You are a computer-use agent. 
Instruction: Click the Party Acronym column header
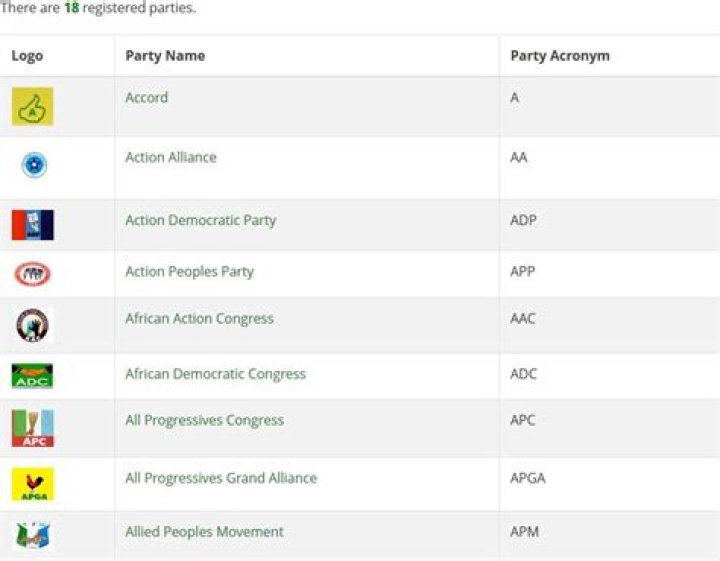point(559,56)
